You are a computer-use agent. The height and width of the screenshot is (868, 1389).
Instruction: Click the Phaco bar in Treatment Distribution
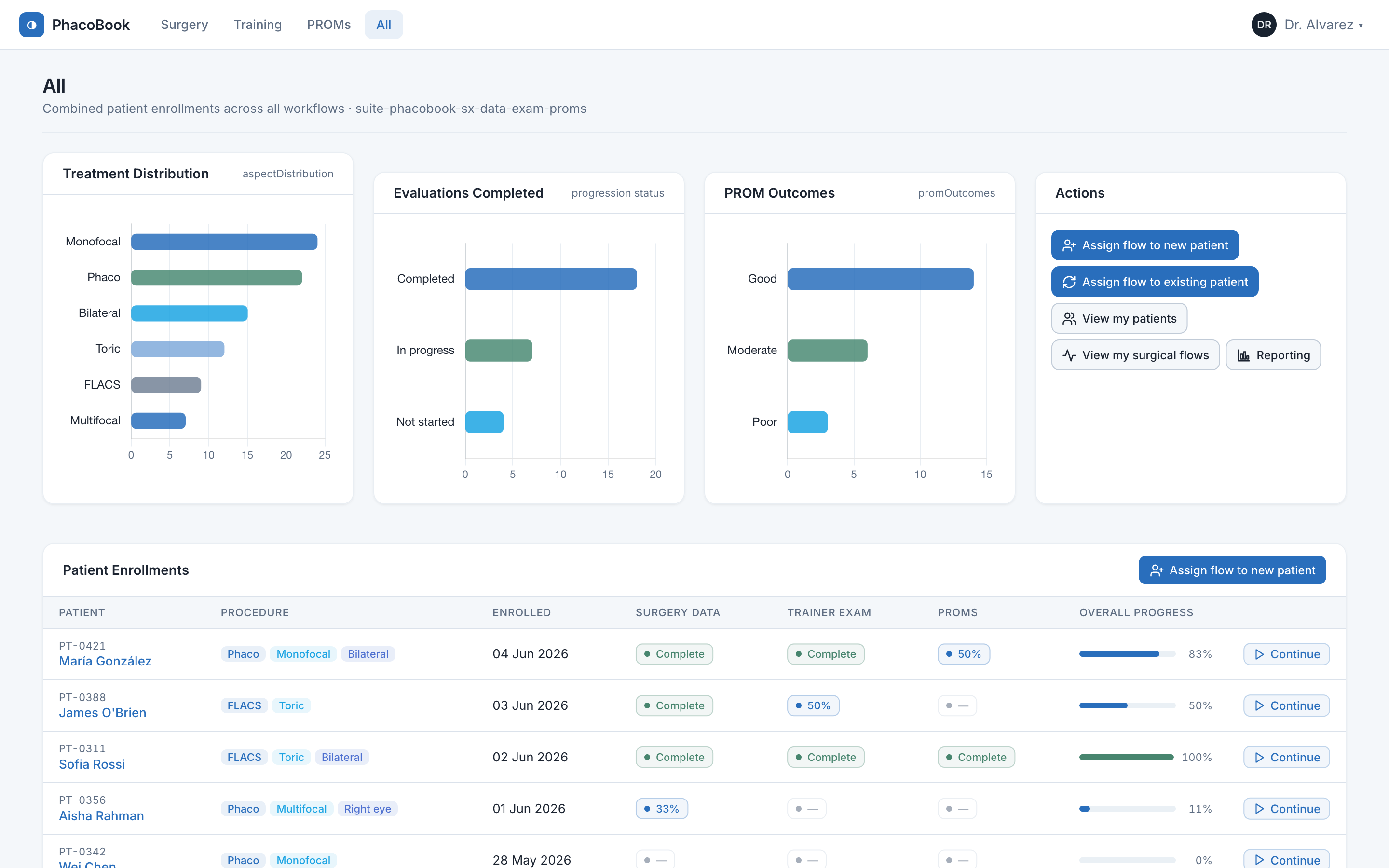tap(217, 277)
